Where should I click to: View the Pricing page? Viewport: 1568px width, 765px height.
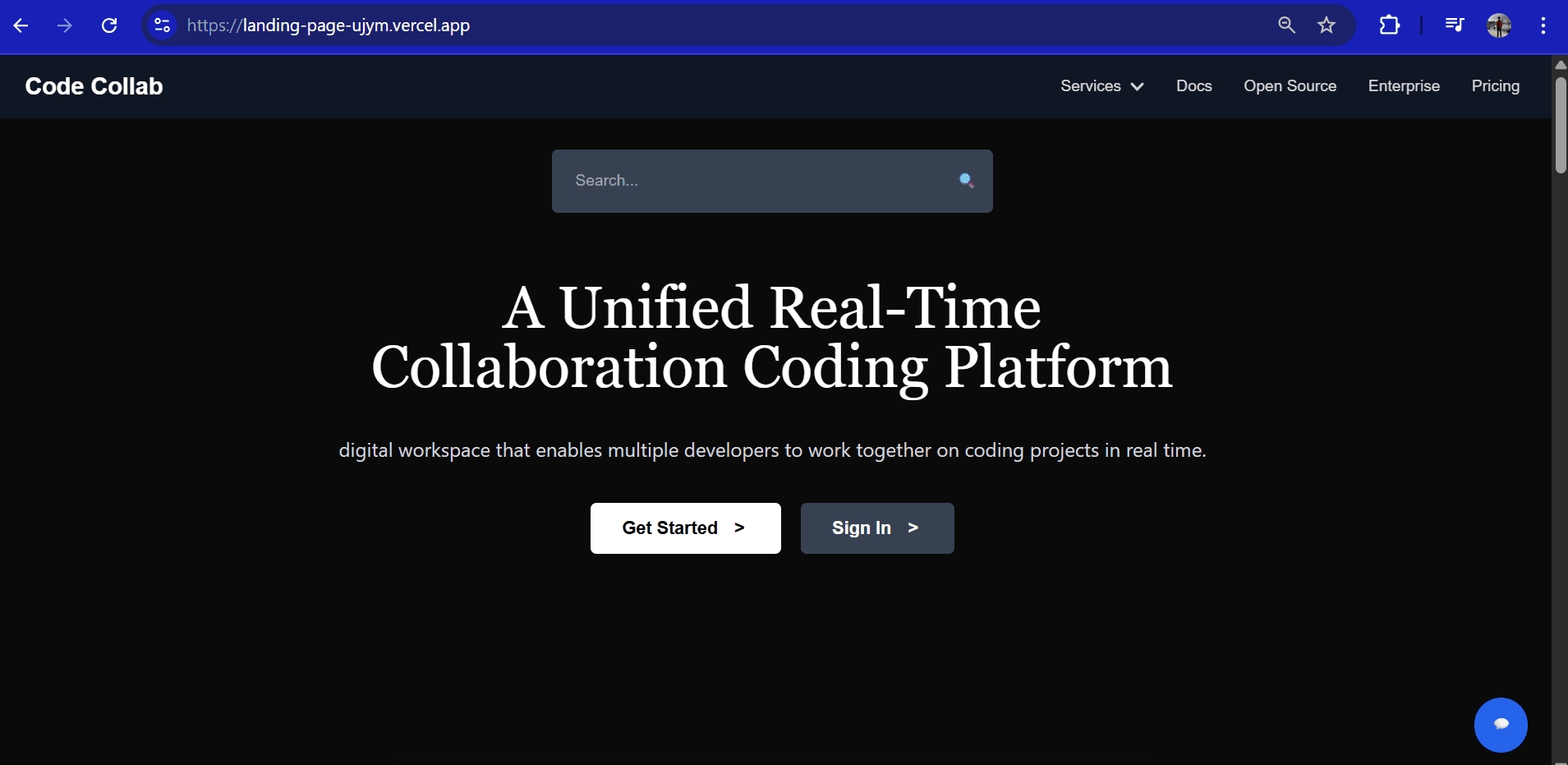point(1496,86)
